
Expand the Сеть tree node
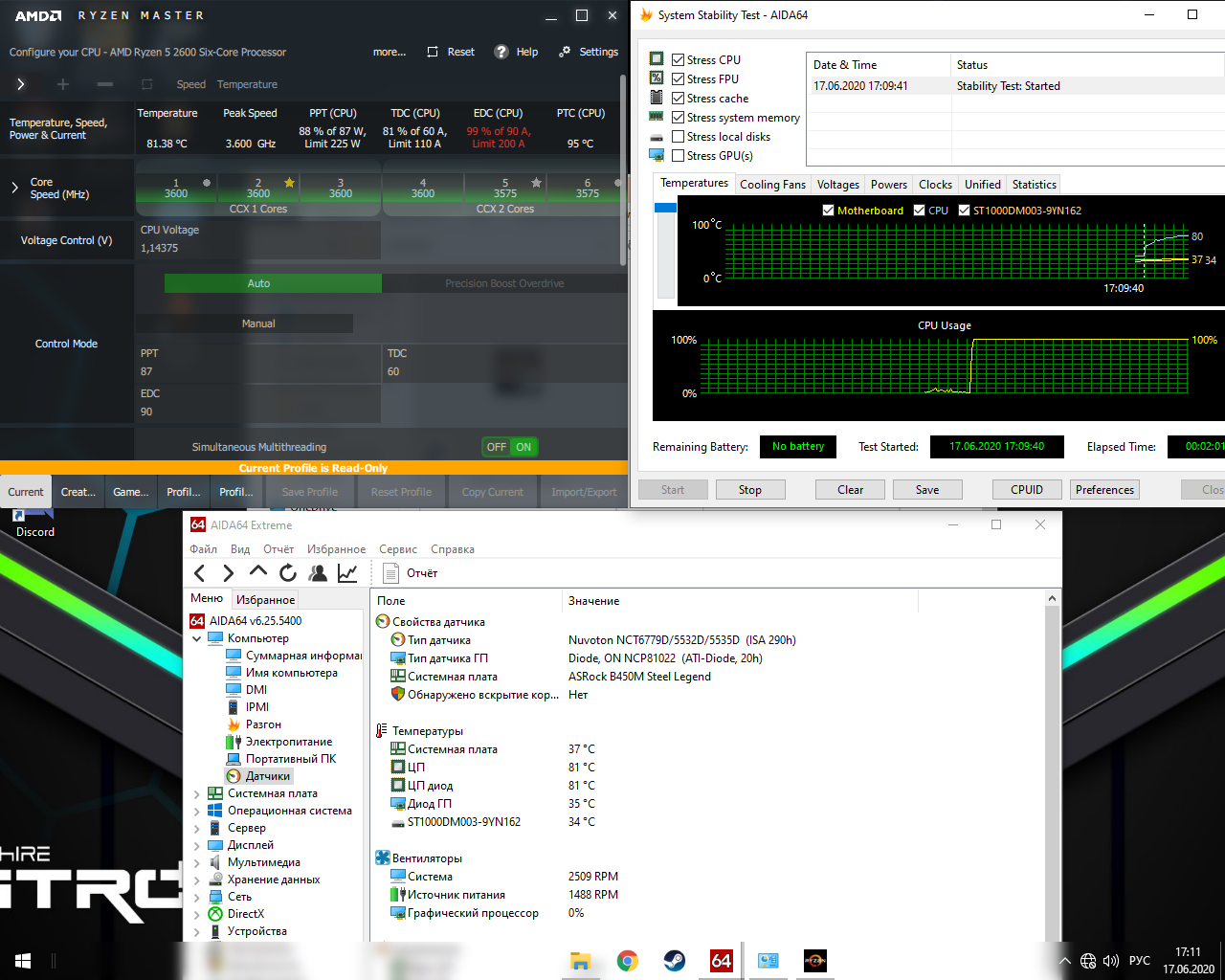[x=197, y=897]
